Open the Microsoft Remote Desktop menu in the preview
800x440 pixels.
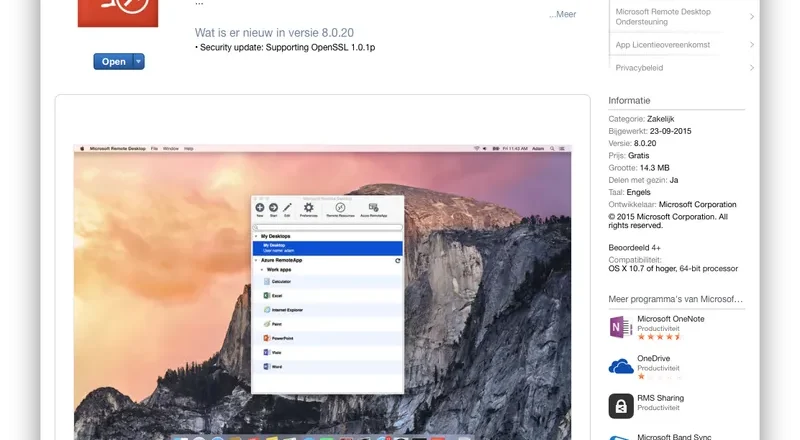coord(117,149)
